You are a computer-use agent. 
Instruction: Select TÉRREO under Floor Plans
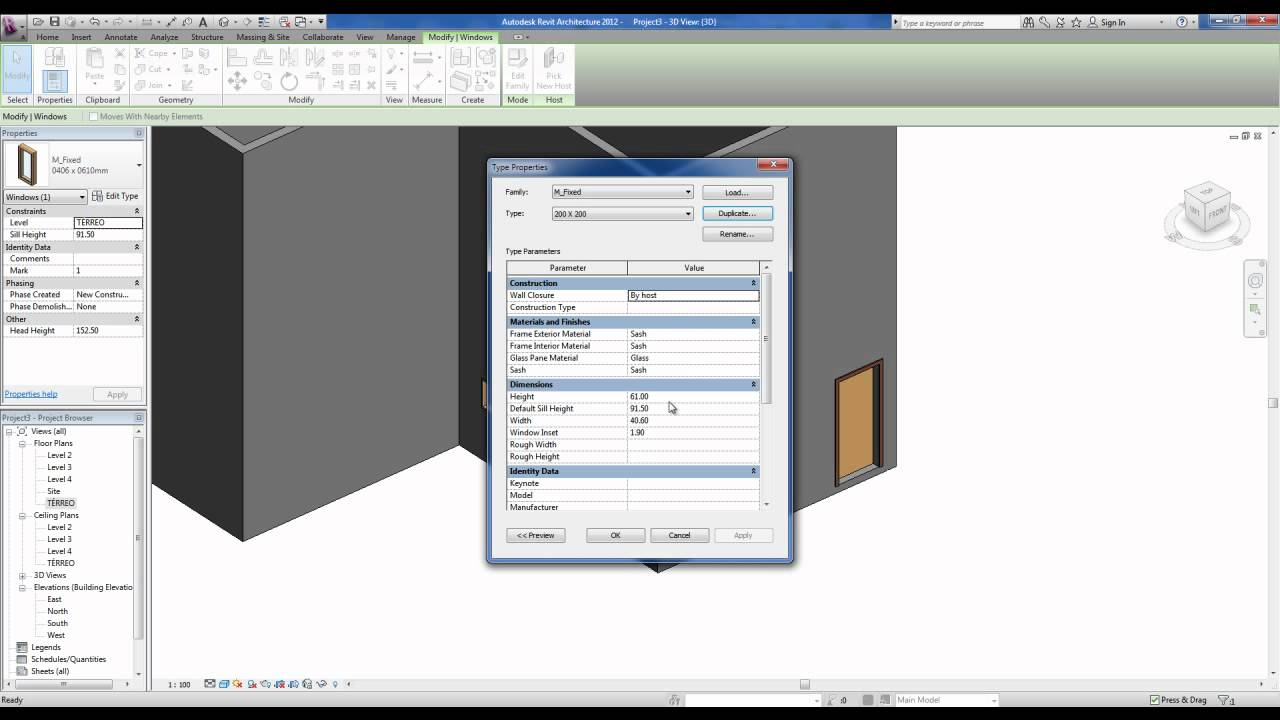[x=61, y=503]
